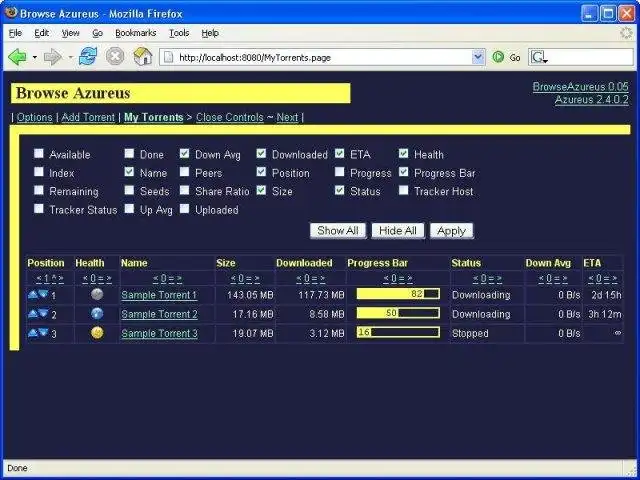Open the Bookmarks menu
The height and width of the screenshot is (480, 640).
coord(136,33)
